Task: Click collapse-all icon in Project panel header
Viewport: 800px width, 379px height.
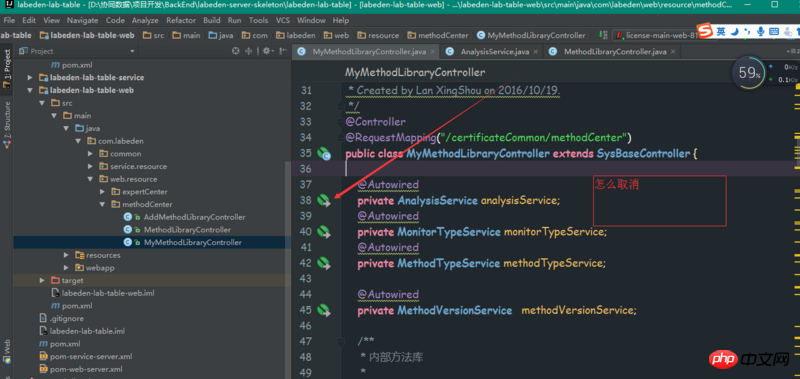Action: point(249,51)
